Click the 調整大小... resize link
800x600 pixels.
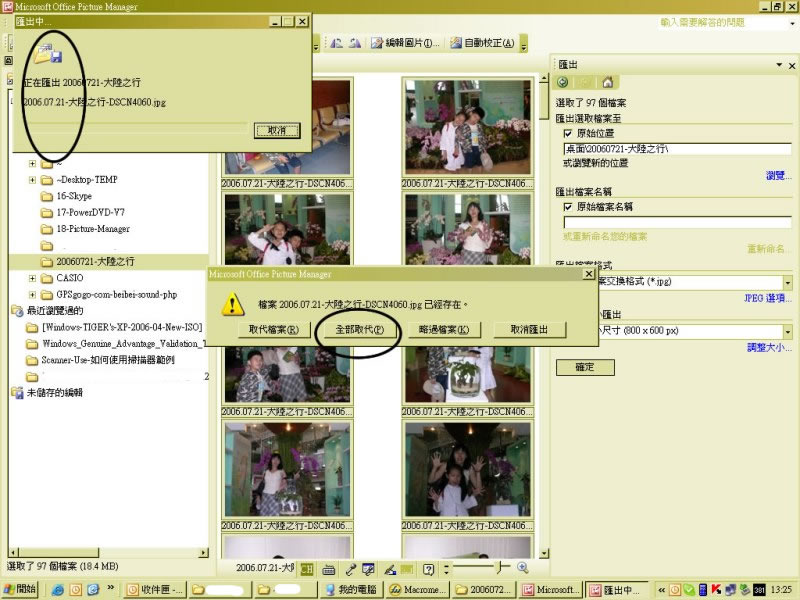(769, 347)
